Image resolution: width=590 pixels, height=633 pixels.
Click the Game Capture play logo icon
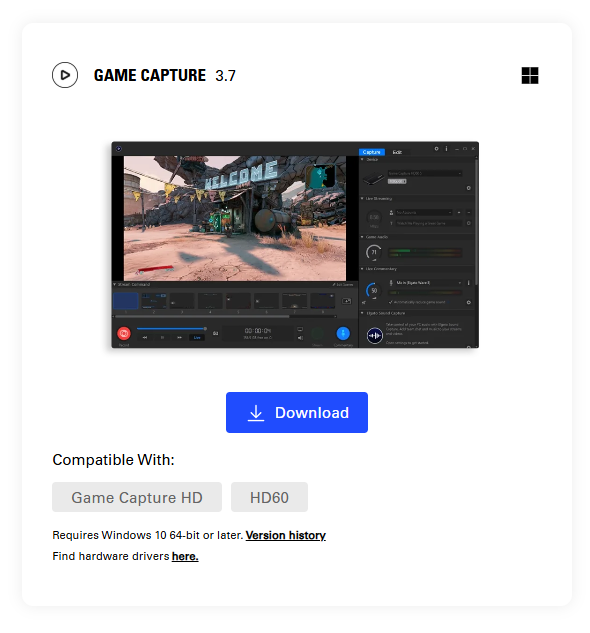(x=65, y=75)
